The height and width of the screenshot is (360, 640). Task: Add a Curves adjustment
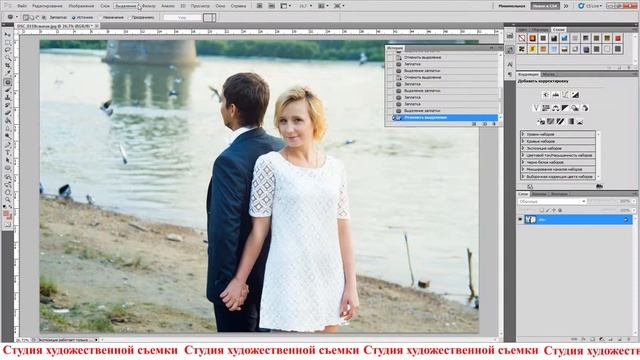565,95
